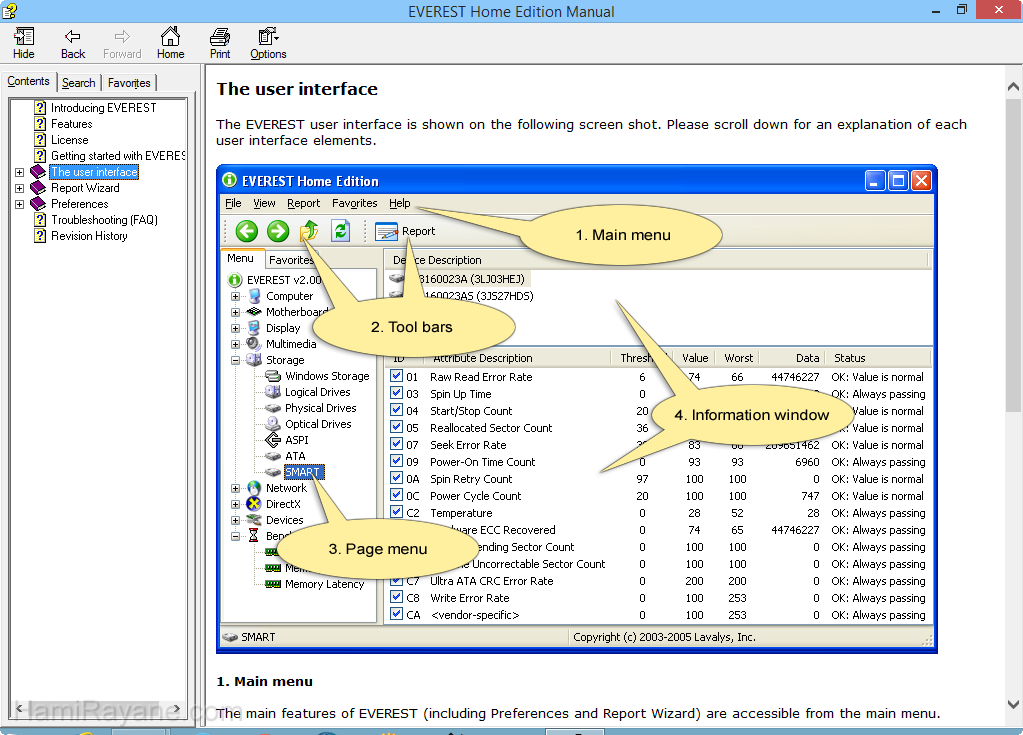Toggle the Spin Retry Count checkbox

(x=396, y=478)
